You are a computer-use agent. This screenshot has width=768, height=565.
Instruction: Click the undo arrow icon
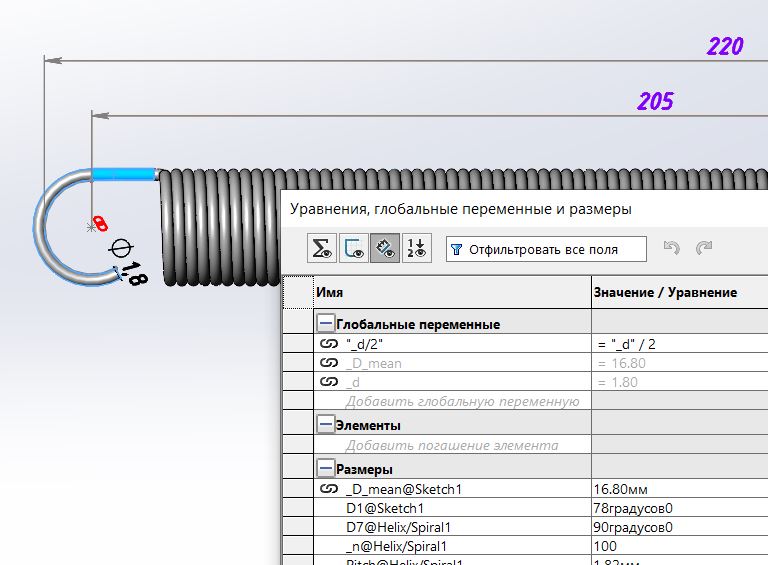[672, 249]
